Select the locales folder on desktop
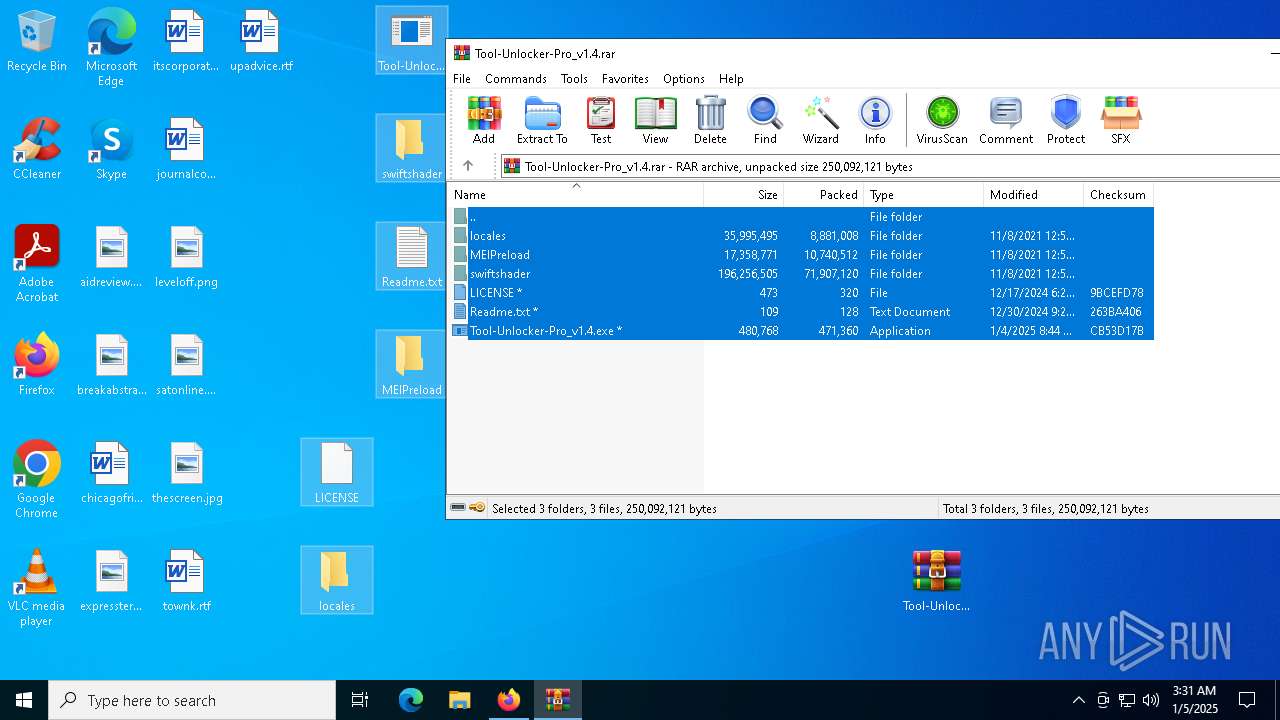Screen dimensions: 1280x720 tap(337, 580)
